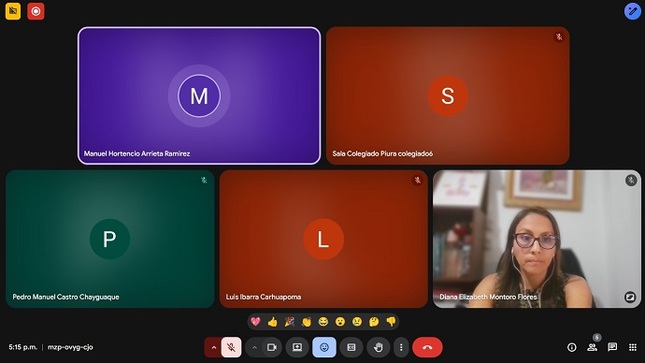Viewport: 645px width, 363px height.
Task: Send the heart reaction
Action: [x=255, y=321]
